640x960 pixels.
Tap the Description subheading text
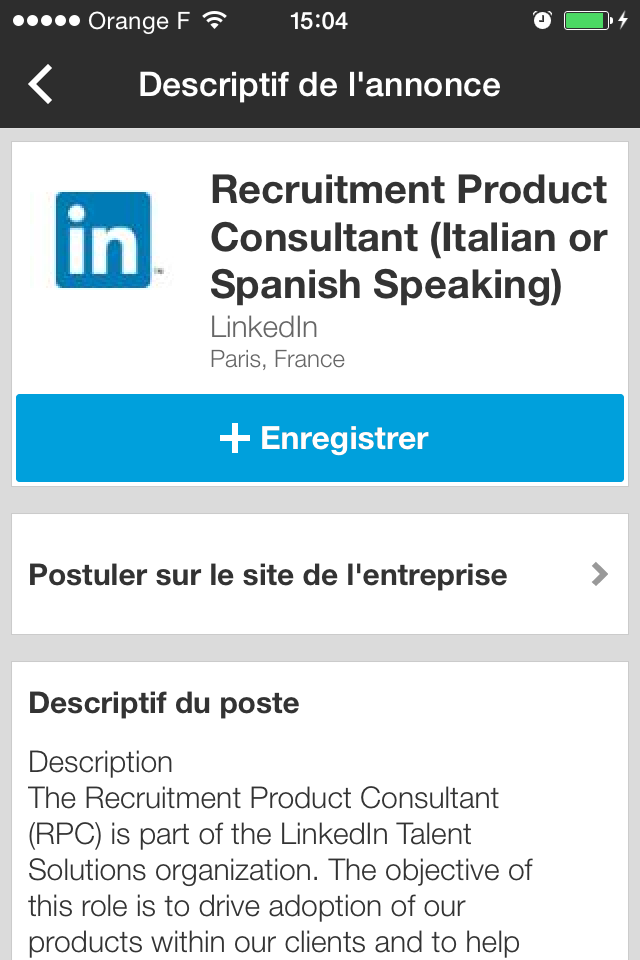100,762
